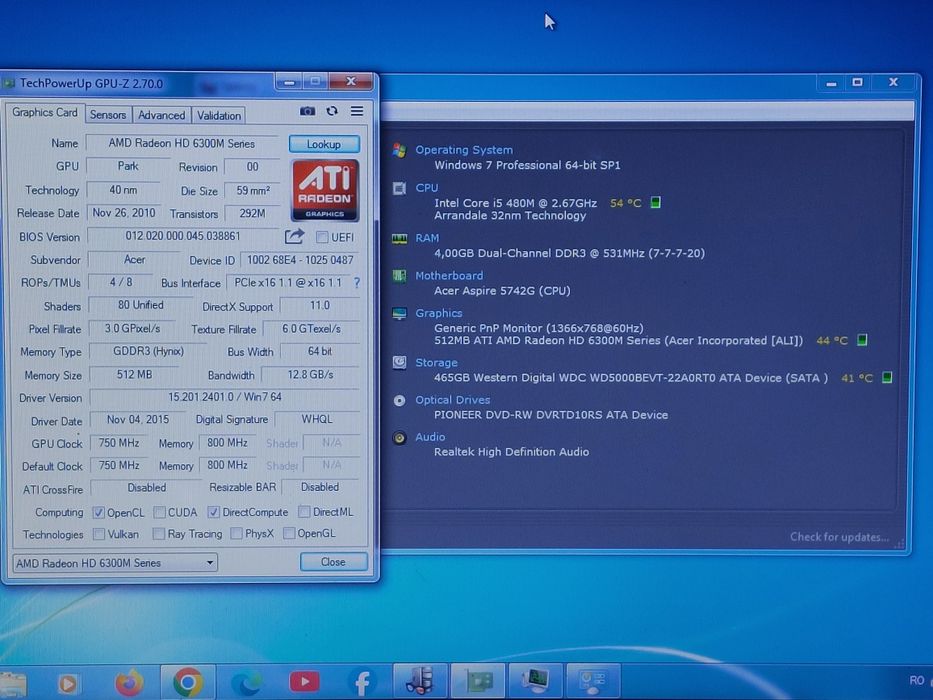Take a GPU-Z screenshot with the camera icon
This screenshot has height=700, width=933.
coord(307,111)
